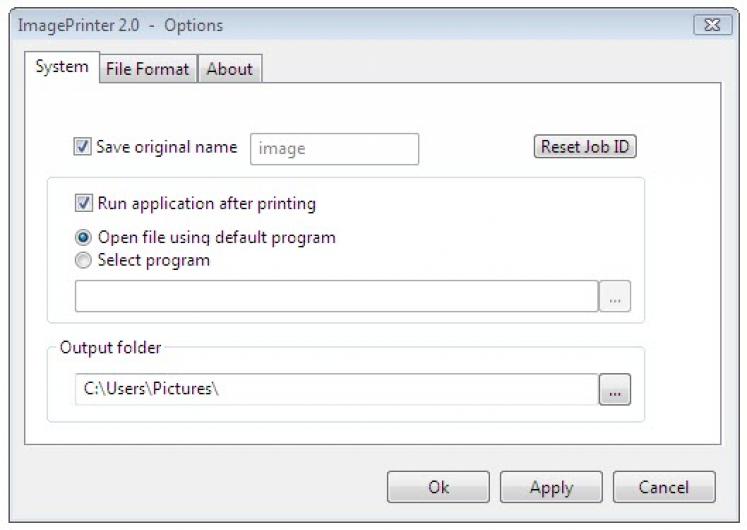Pick the Select program radio option
747x530 pixels.
[x=84, y=260]
